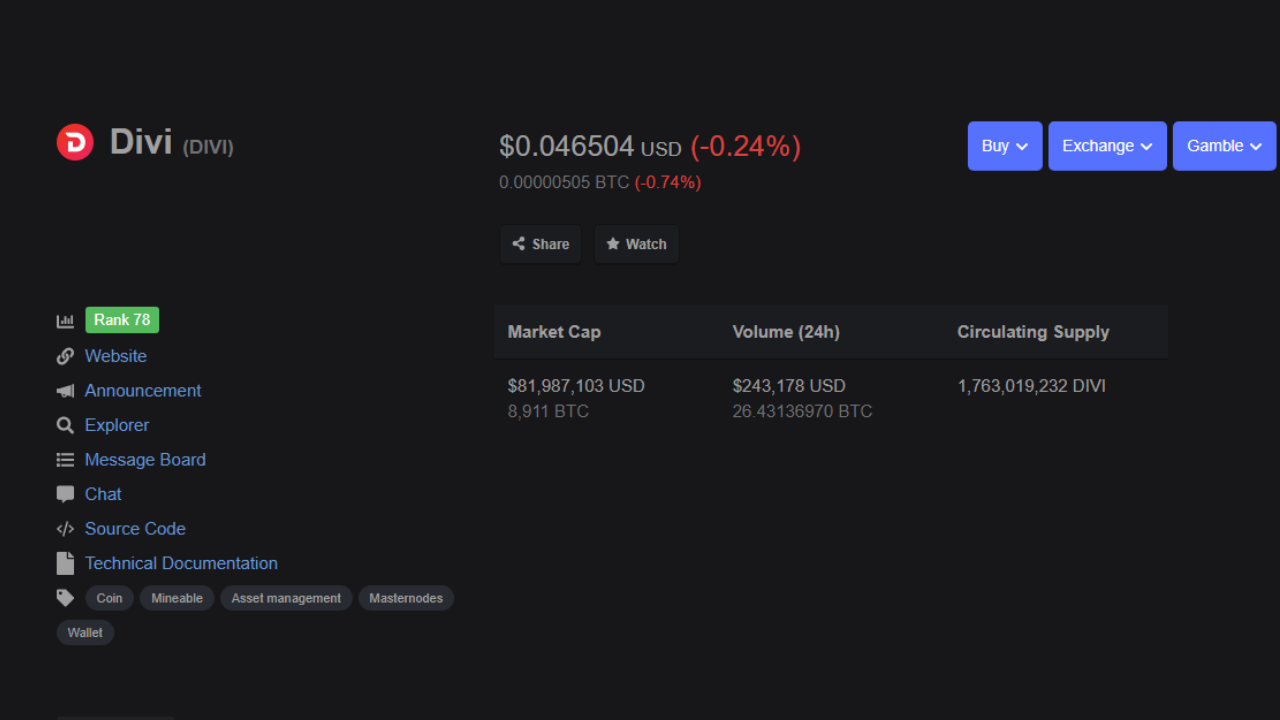
Task: Open Technical Documentation link
Action: 181,563
